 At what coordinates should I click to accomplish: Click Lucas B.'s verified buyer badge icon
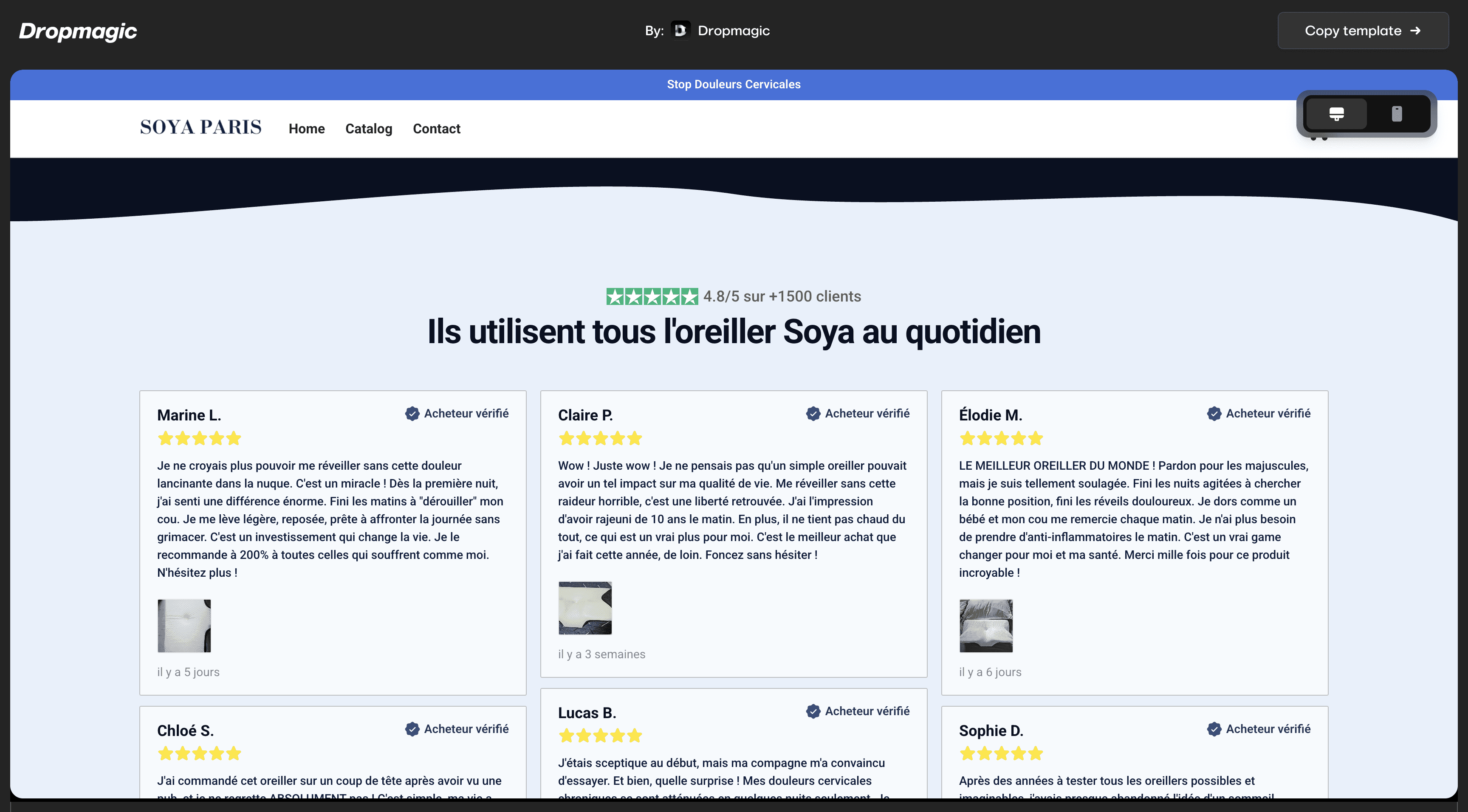click(813, 711)
